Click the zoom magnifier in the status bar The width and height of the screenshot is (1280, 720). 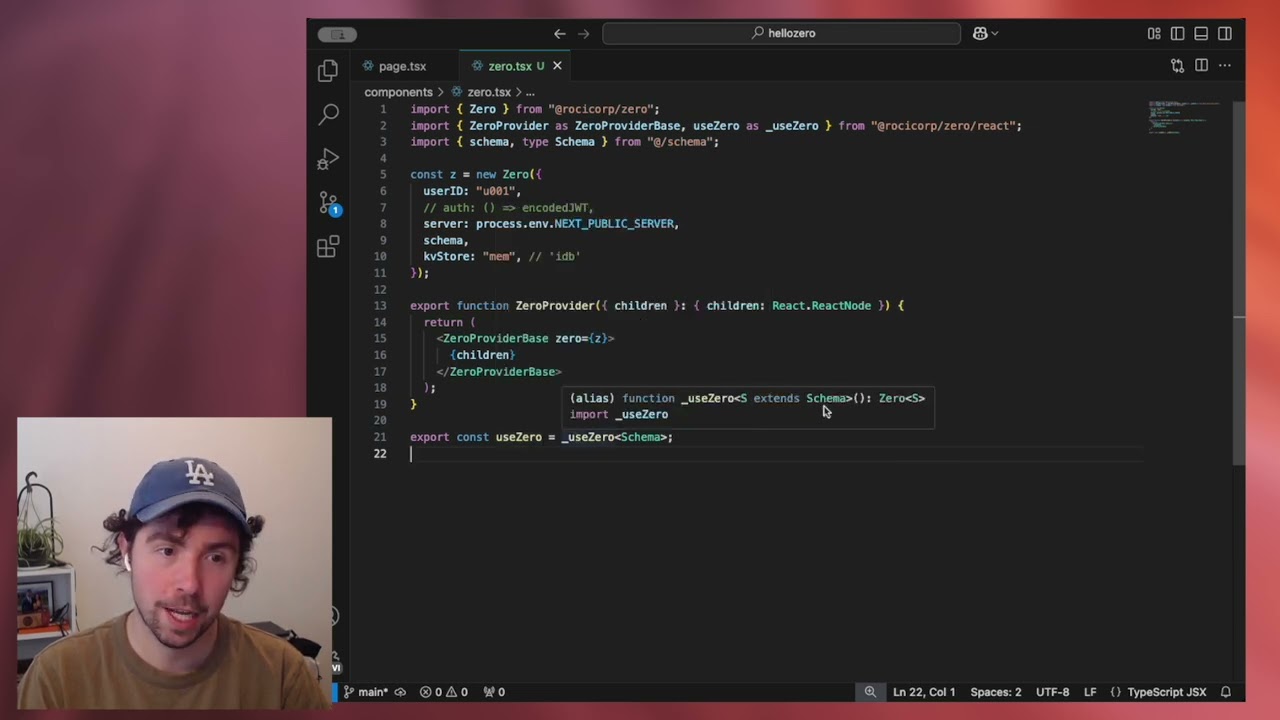point(870,692)
